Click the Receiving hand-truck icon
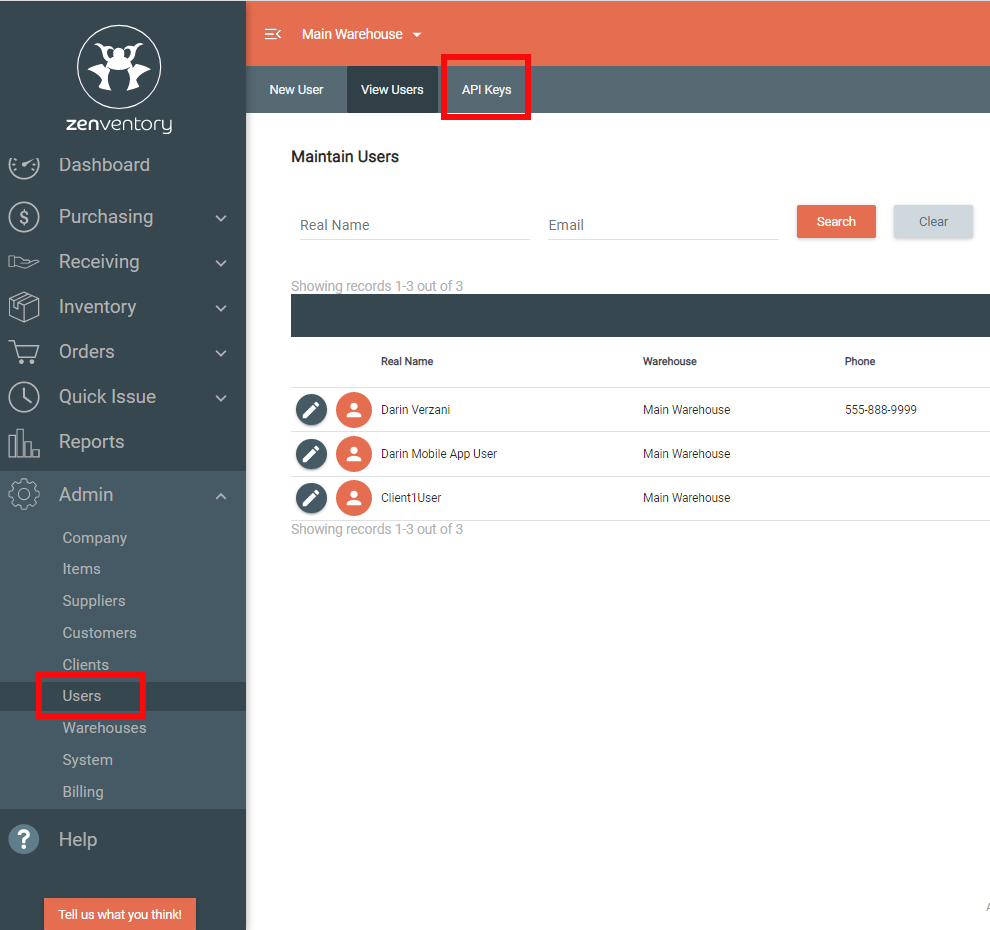Screen dimensions: 990x930 [x=23, y=261]
